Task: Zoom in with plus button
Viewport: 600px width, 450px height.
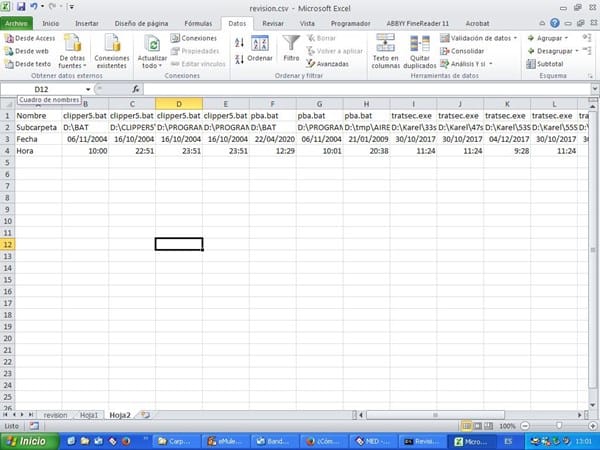Action: pyautogui.click(x=593, y=426)
